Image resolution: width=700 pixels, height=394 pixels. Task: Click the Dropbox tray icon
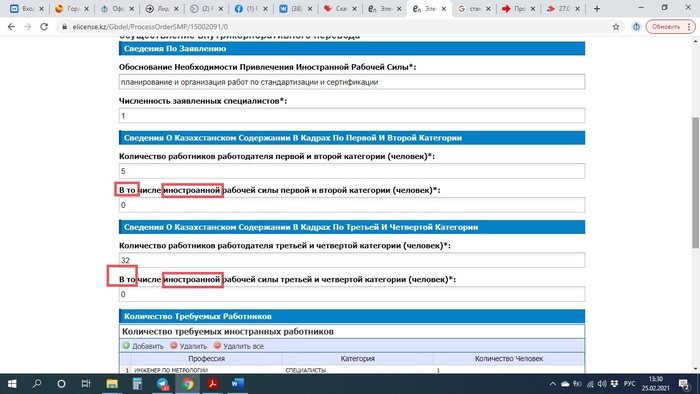(x=615, y=384)
